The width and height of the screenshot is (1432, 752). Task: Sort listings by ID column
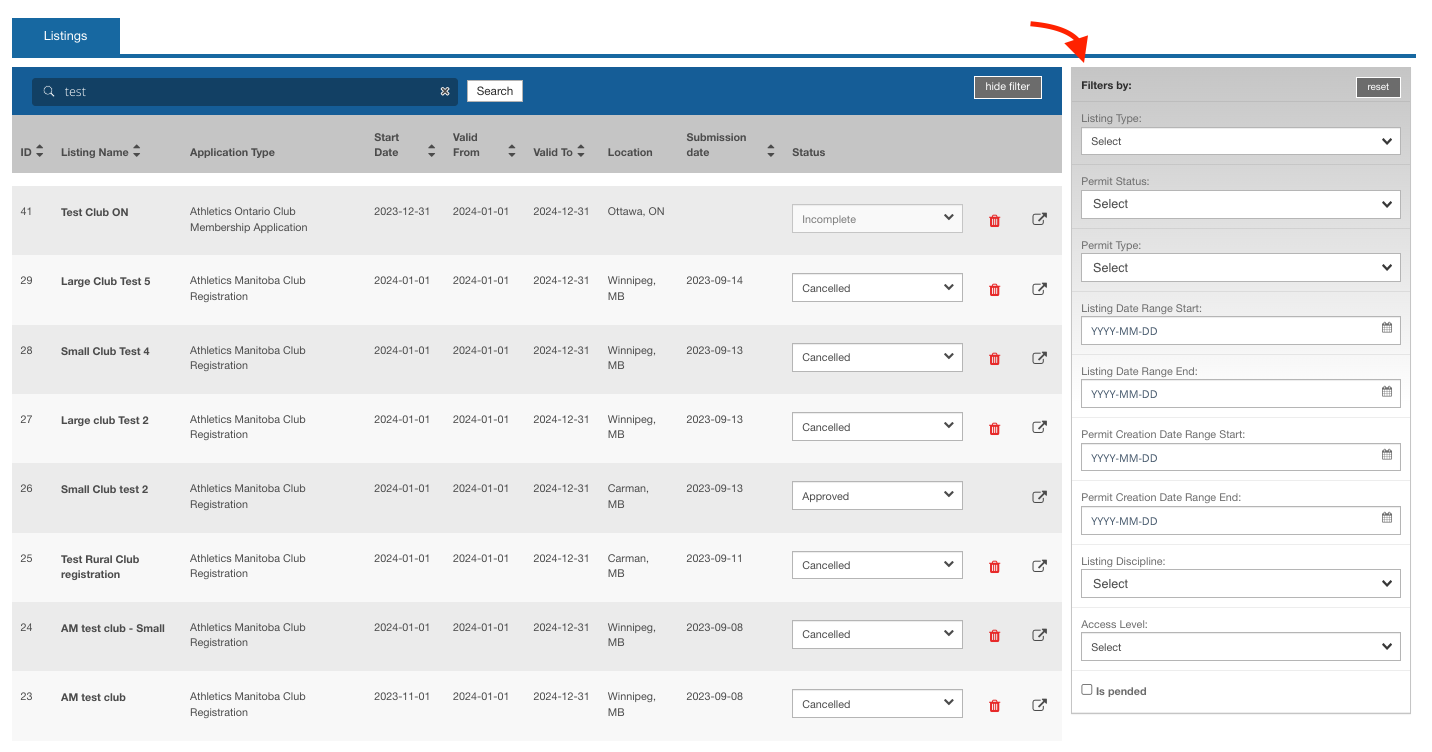32,152
